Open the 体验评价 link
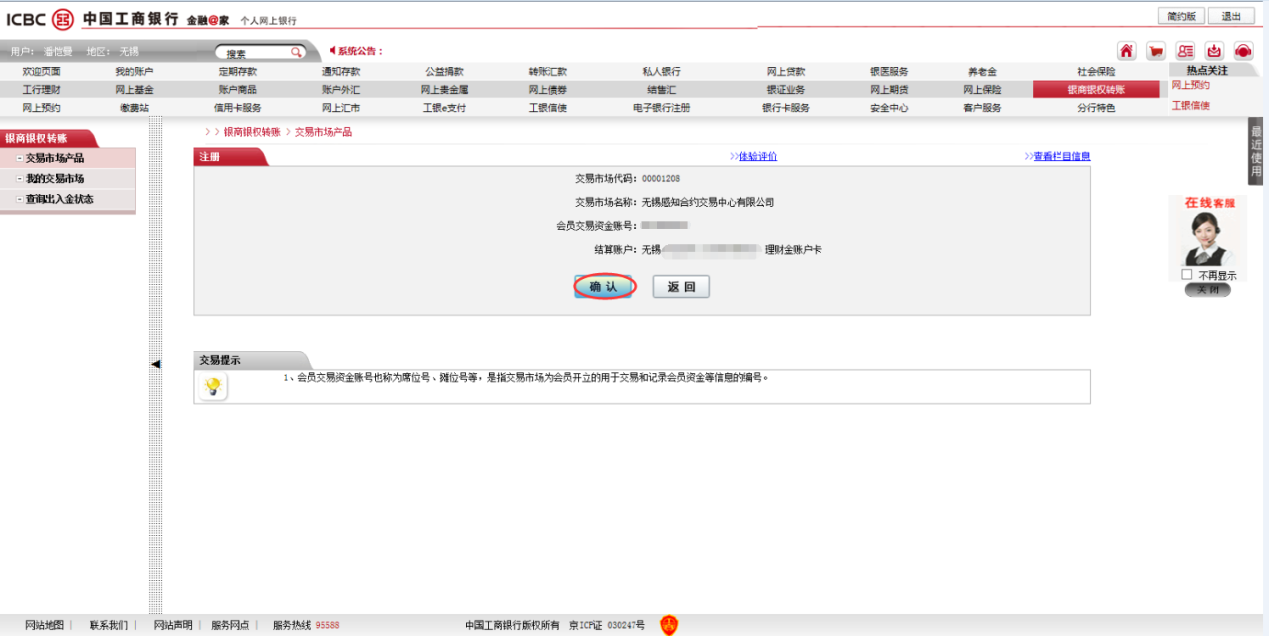Screen dimensions: 1269x636 point(758,156)
